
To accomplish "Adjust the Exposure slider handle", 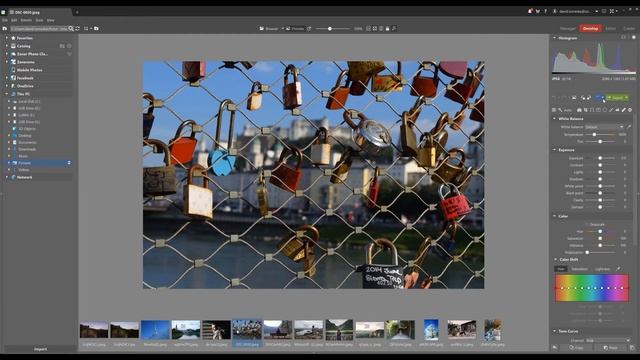I will [x=600, y=158].
